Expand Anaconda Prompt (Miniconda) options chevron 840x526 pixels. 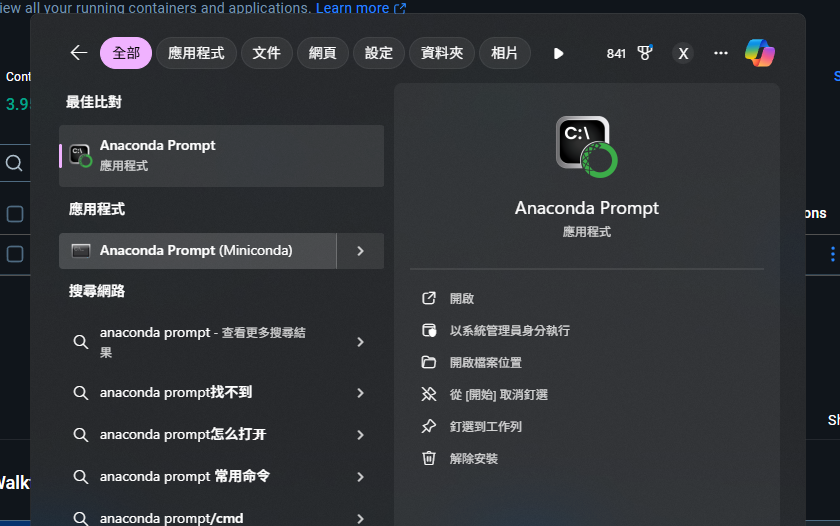pos(361,251)
